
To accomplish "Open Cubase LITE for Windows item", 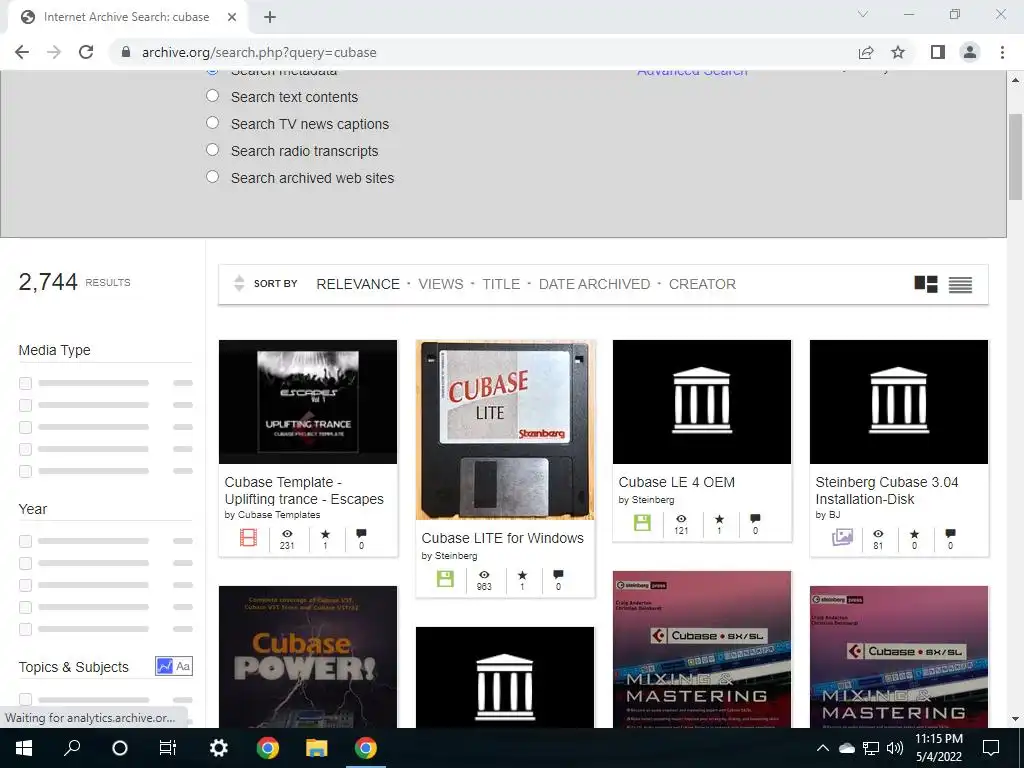I will tap(502, 538).
